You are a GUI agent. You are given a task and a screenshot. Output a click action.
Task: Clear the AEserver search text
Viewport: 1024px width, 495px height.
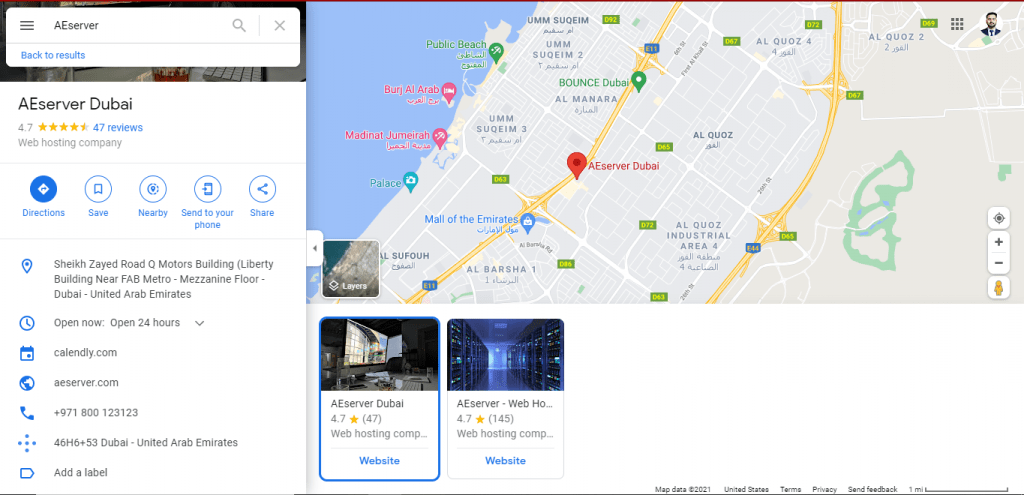click(x=280, y=25)
